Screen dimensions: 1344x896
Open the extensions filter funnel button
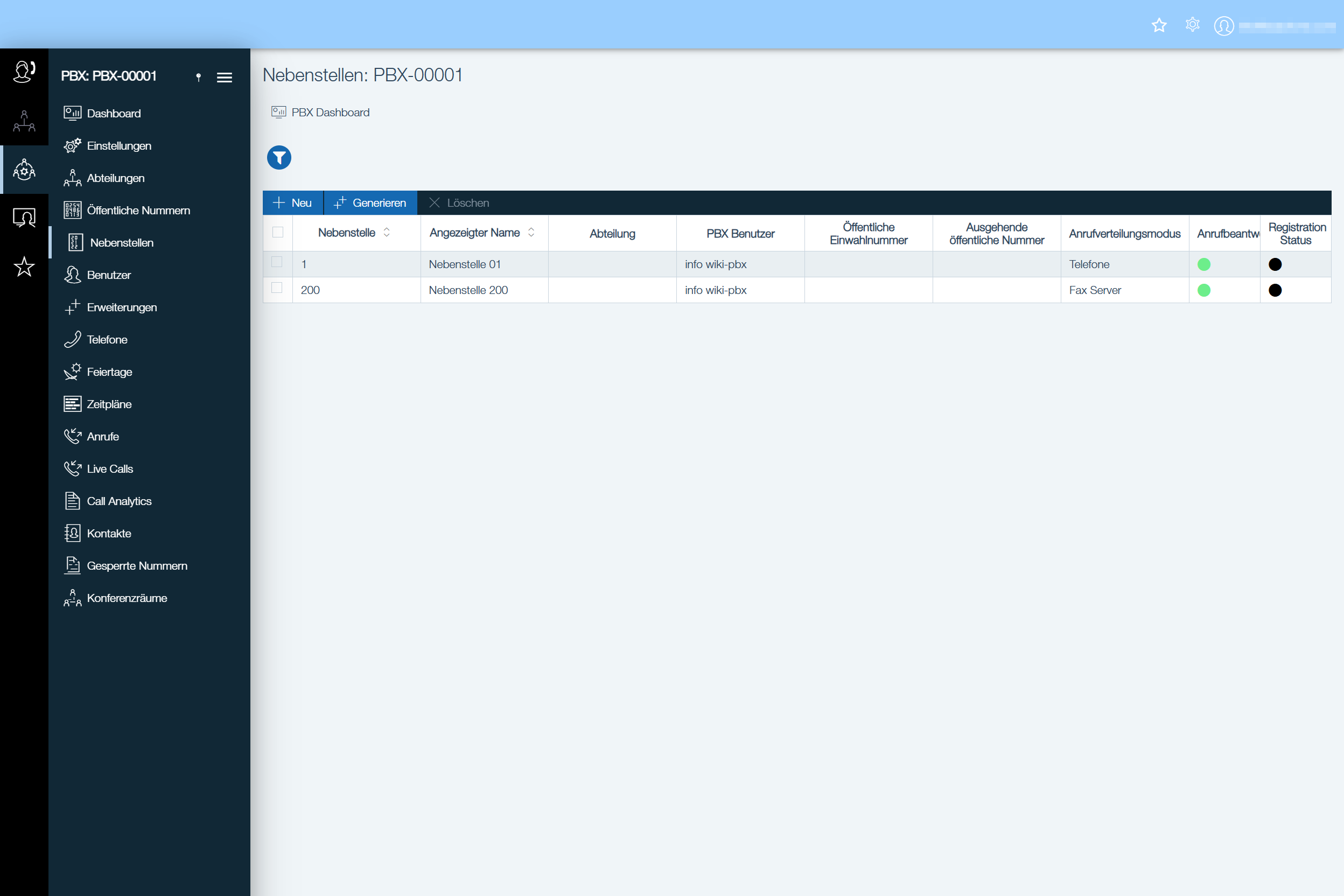[279, 157]
